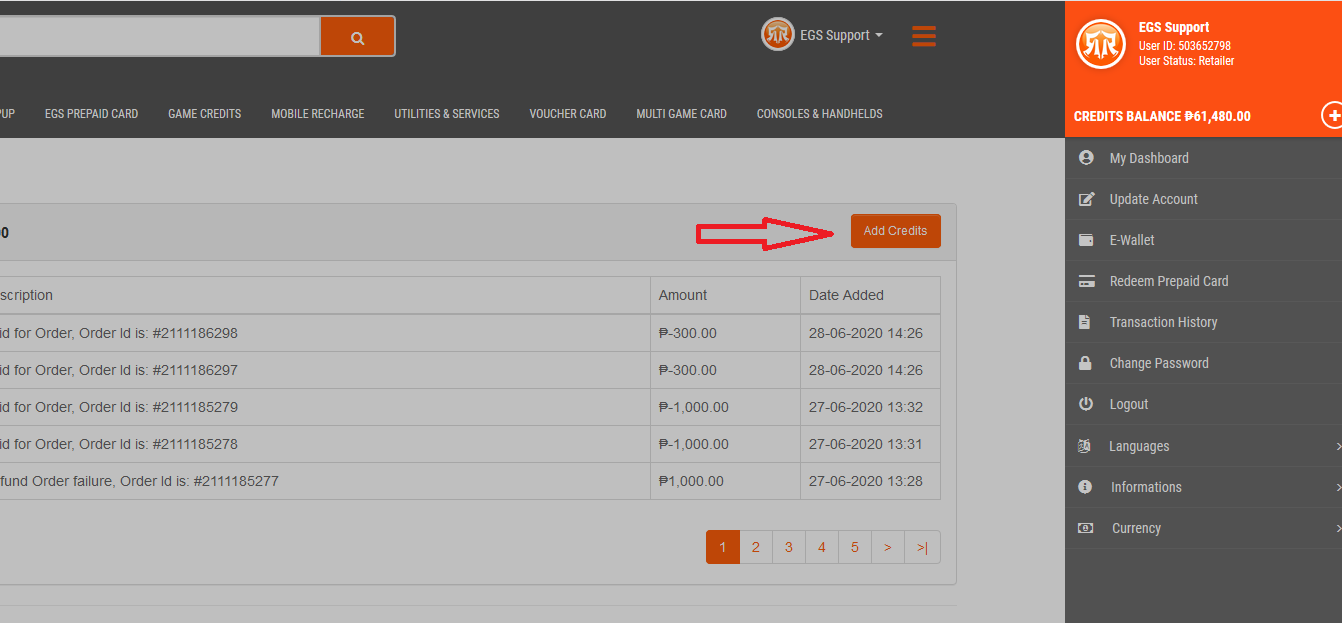Screen dimensions: 1342x623
Task: Open Utilities & Services category
Action: pos(446,114)
